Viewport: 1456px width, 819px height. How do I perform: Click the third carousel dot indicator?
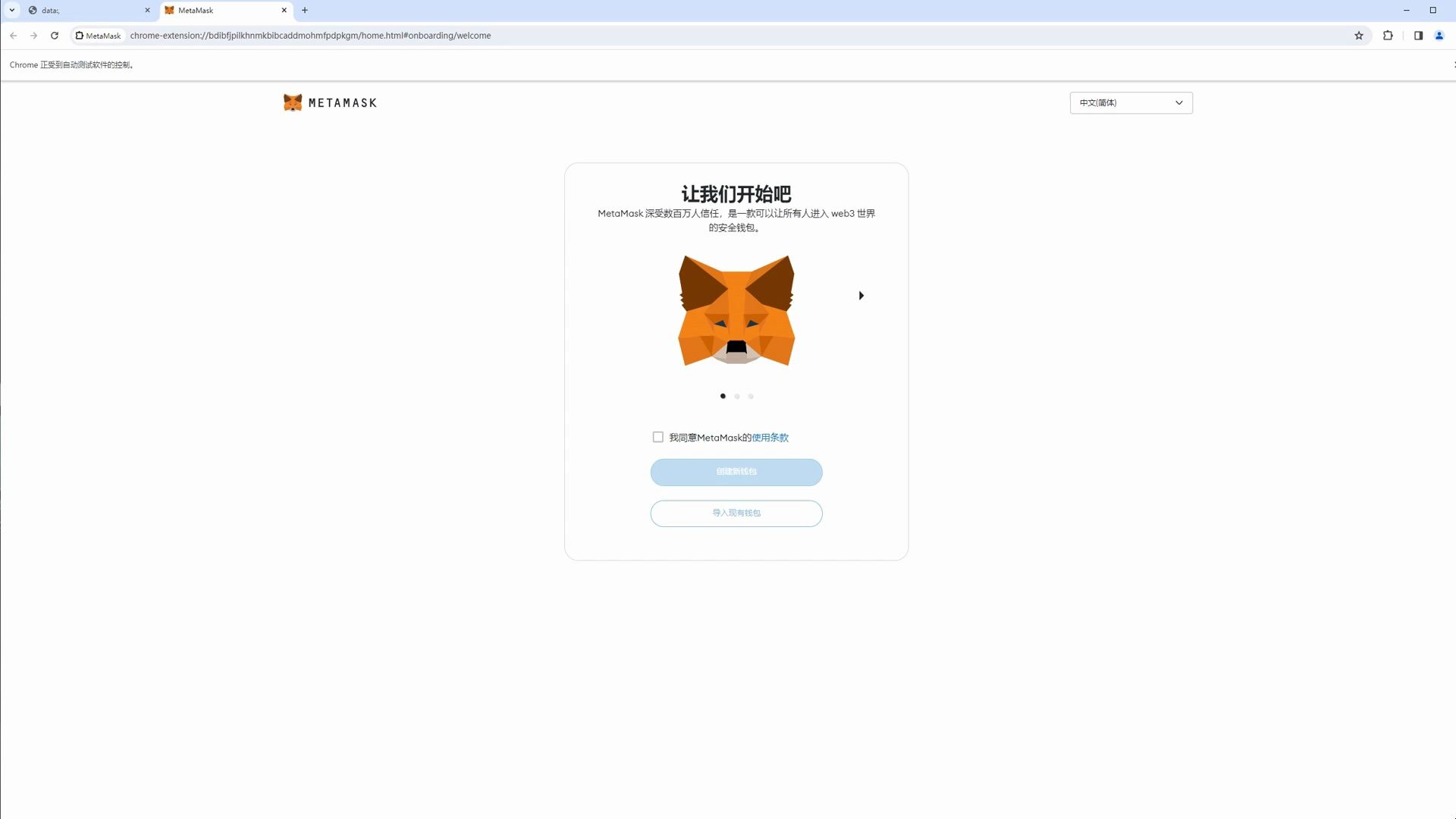coord(750,396)
